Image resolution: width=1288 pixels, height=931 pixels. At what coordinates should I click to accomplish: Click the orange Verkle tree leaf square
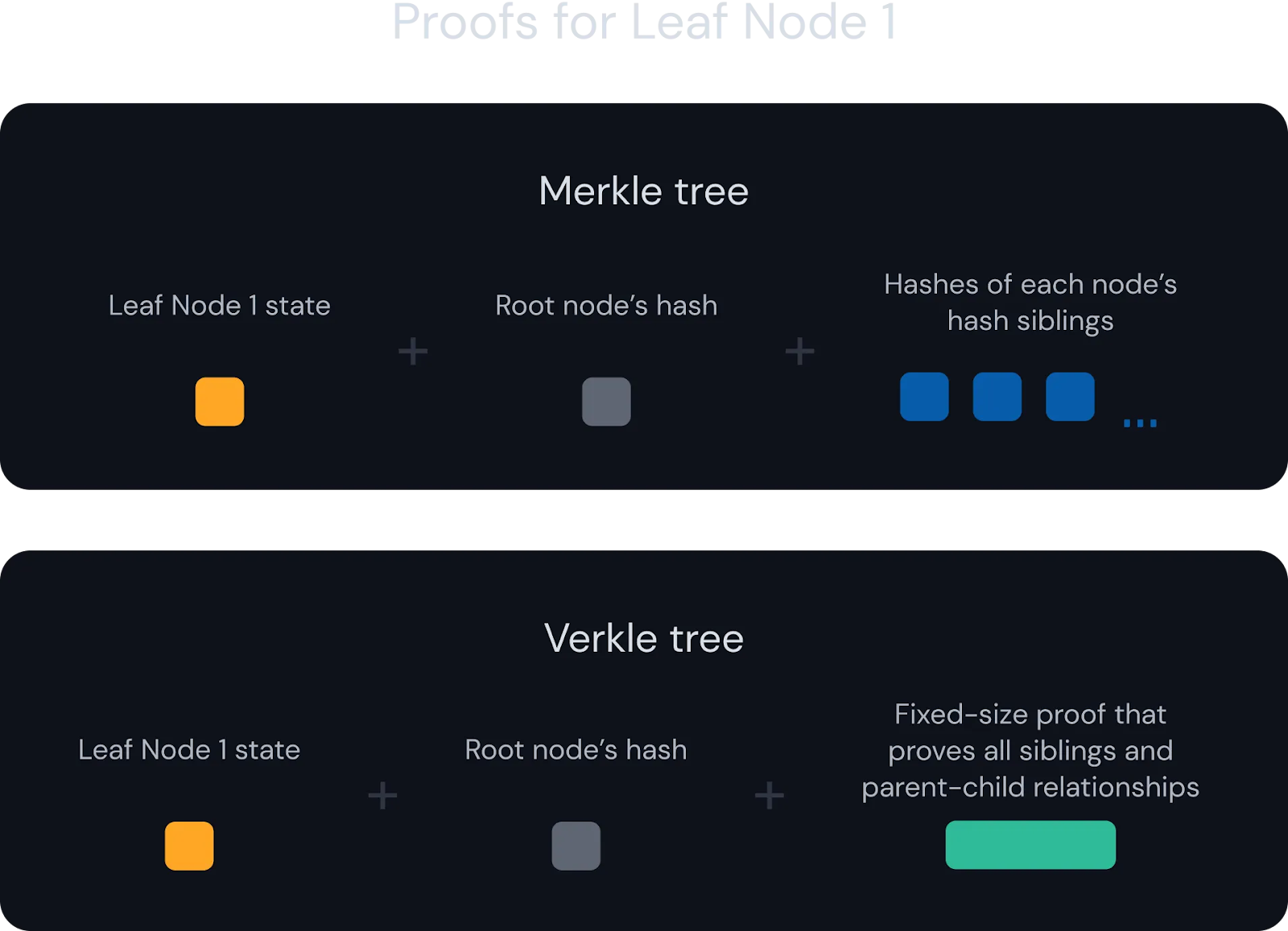[x=189, y=846]
